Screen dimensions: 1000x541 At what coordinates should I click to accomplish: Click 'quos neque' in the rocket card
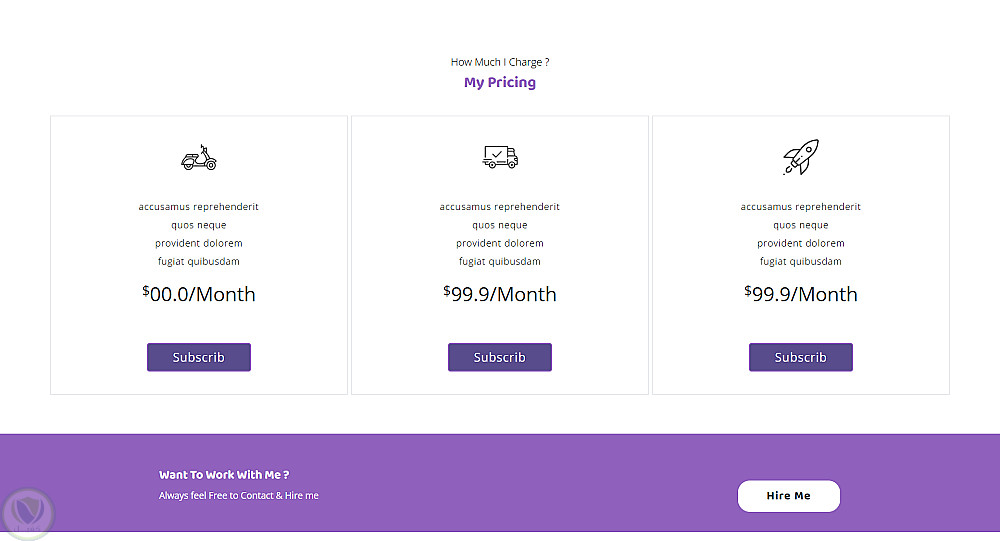pos(801,226)
